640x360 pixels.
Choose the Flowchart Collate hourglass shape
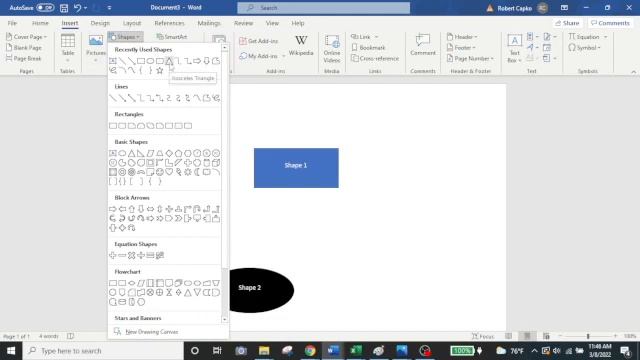pos(169,292)
